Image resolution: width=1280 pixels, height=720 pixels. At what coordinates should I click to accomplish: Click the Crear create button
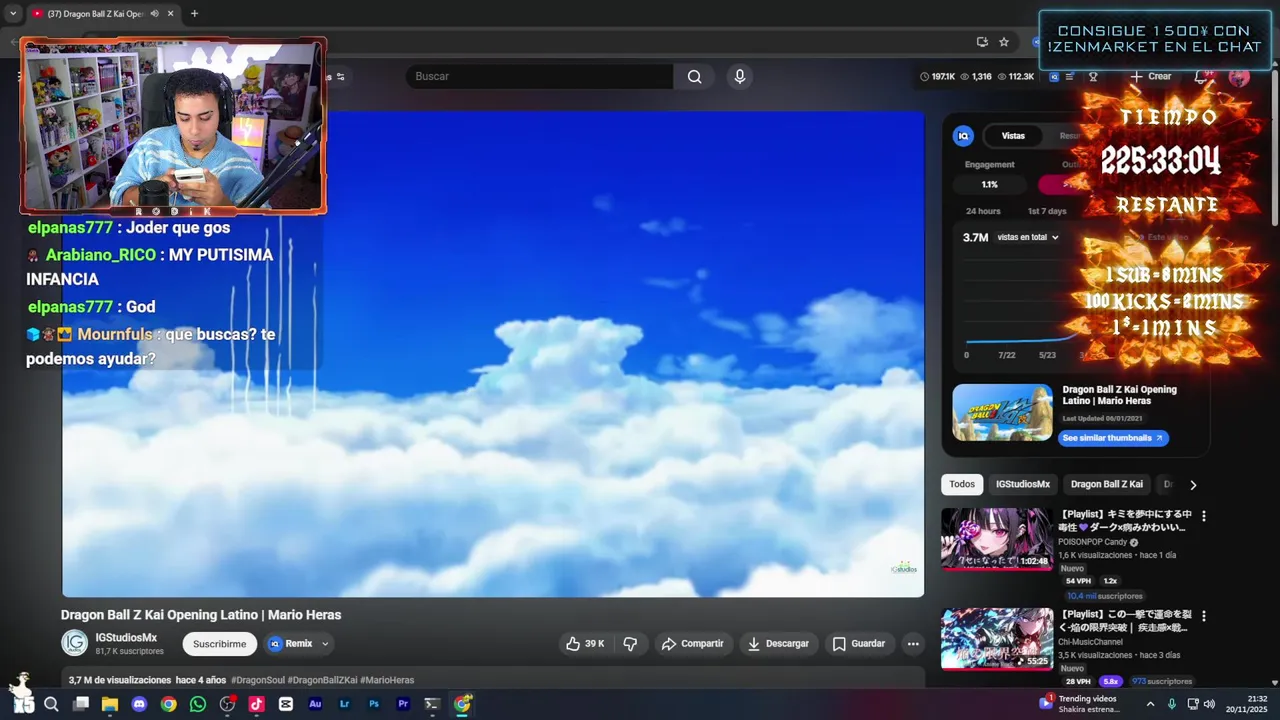pyautogui.click(x=1151, y=77)
